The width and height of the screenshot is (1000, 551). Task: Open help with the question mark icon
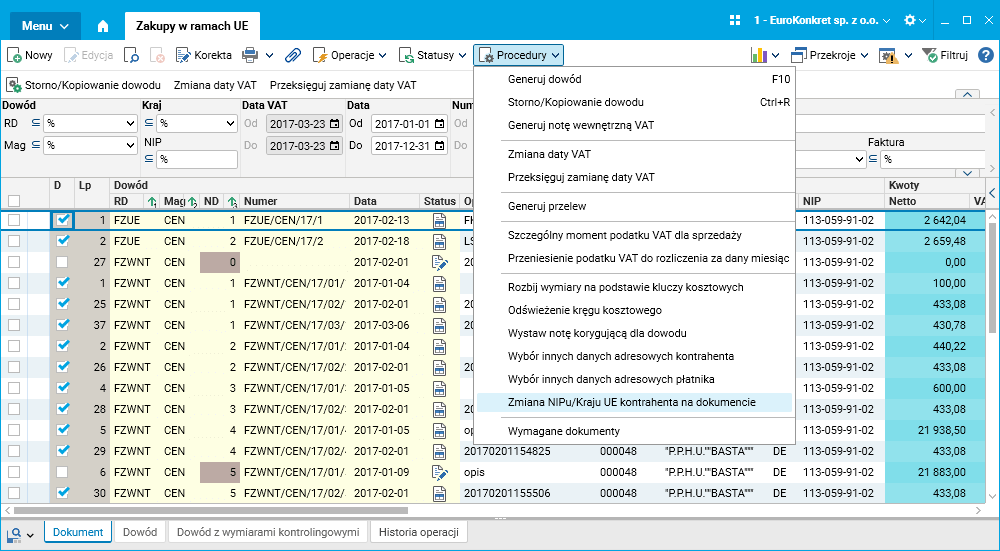pos(985,55)
